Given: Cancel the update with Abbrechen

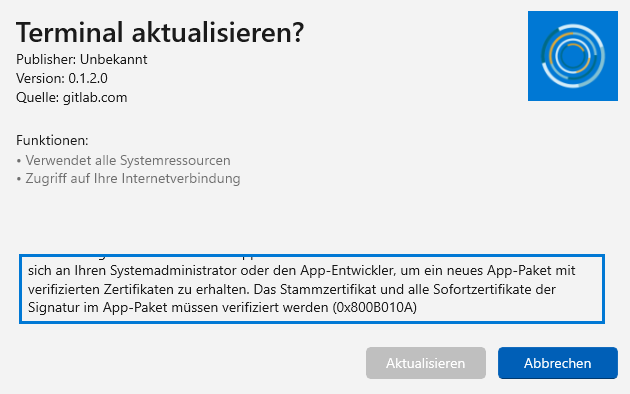Looking at the screenshot, I should coord(558,363).
